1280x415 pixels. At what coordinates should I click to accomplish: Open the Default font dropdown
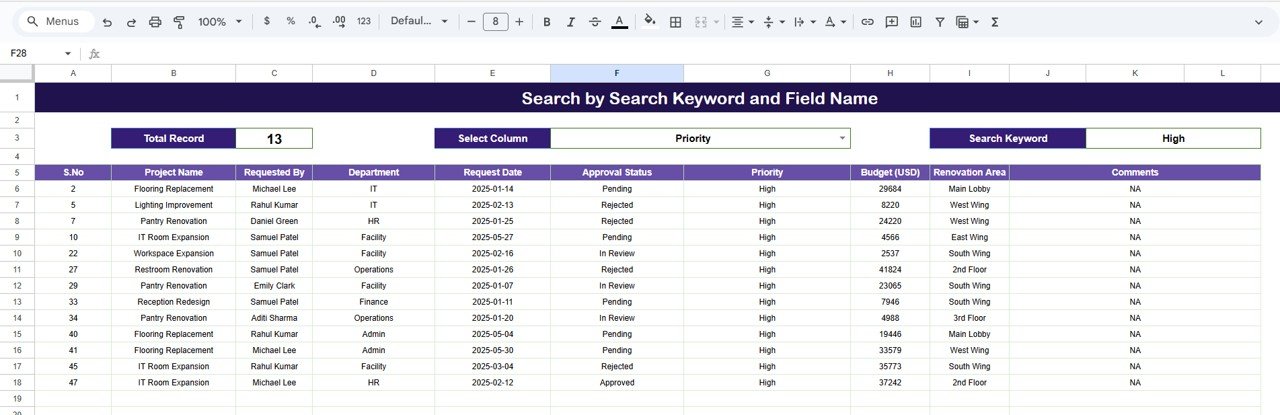pyautogui.click(x=419, y=21)
